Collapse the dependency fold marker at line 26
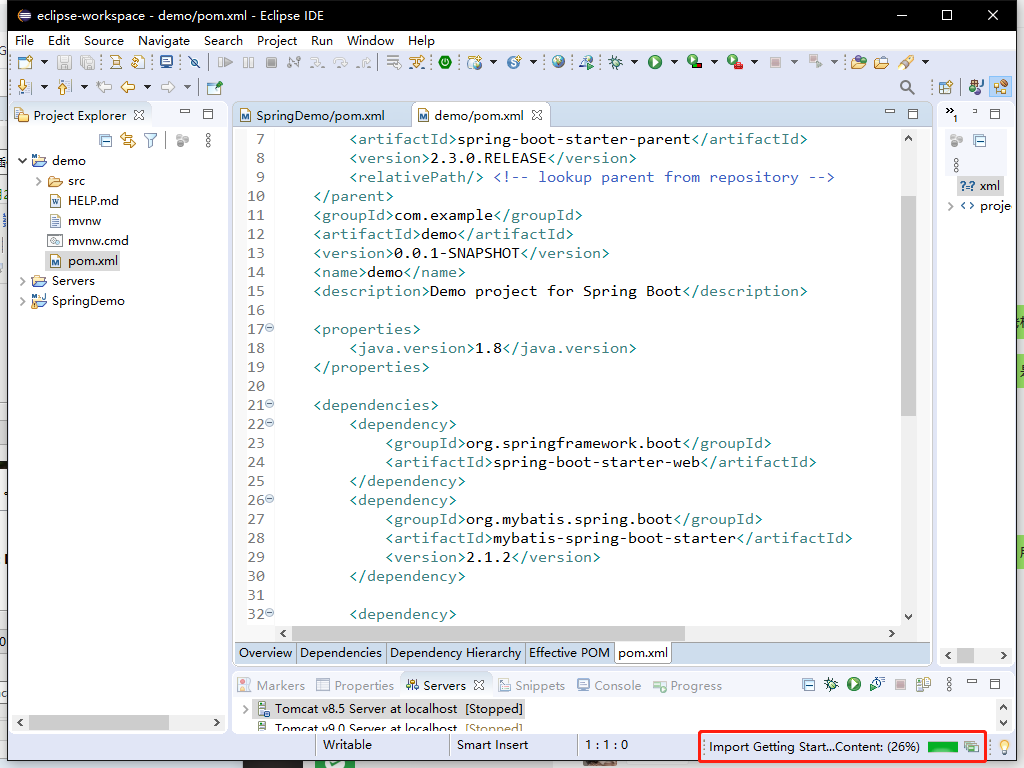The width and height of the screenshot is (1024, 768). click(270, 499)
